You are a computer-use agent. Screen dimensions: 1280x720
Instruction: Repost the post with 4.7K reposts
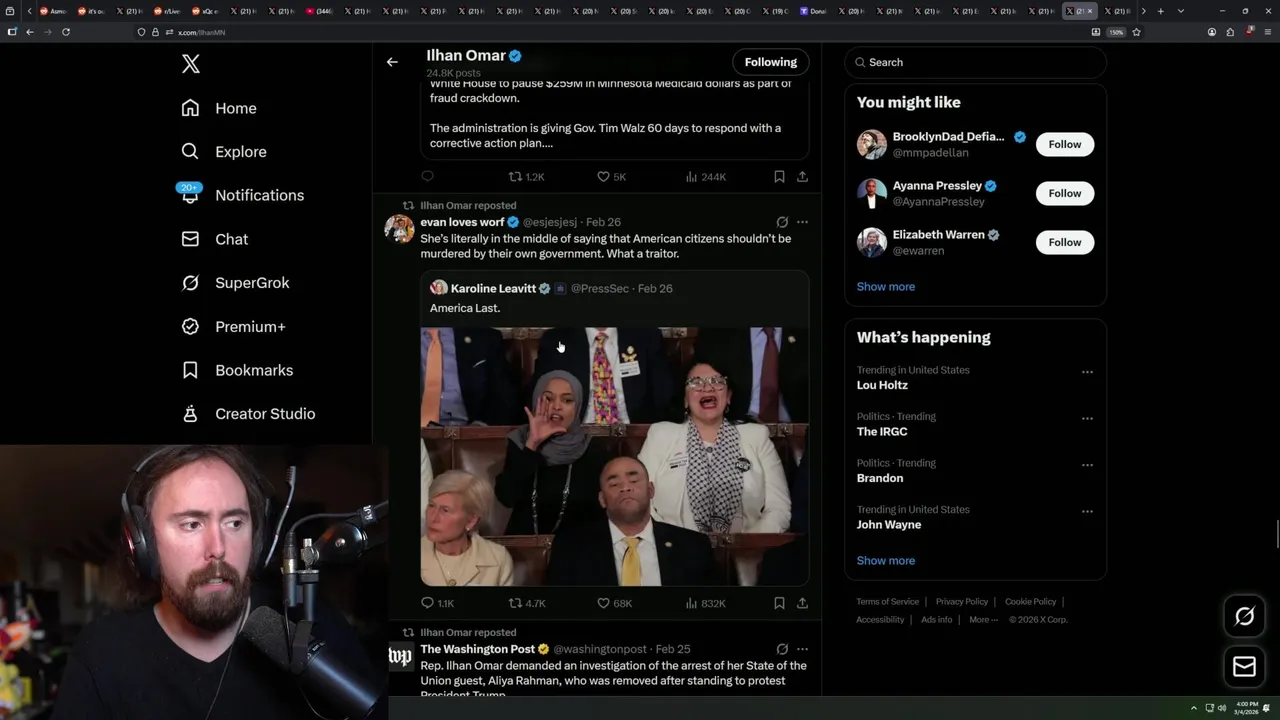pyautogui.click(x=526, y=603)
